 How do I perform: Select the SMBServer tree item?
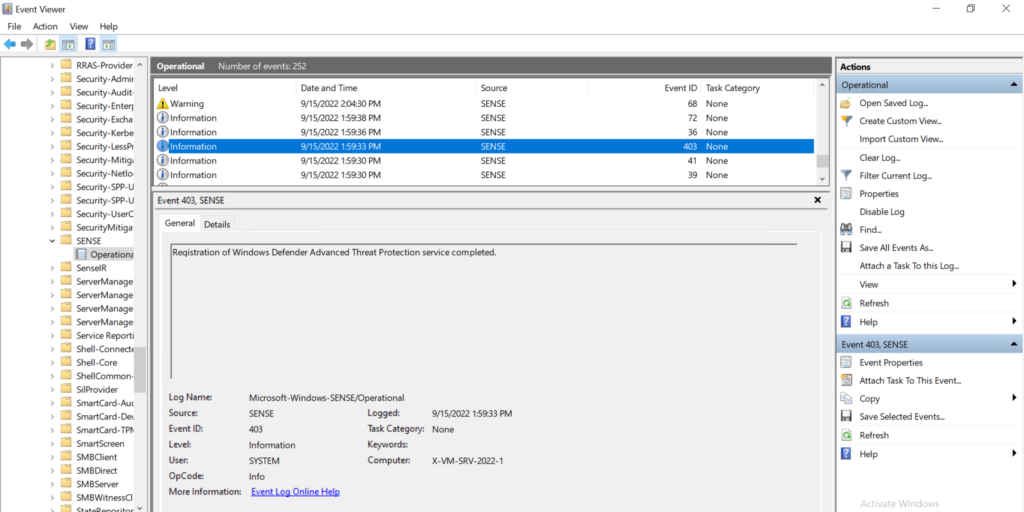click(97, 484)
